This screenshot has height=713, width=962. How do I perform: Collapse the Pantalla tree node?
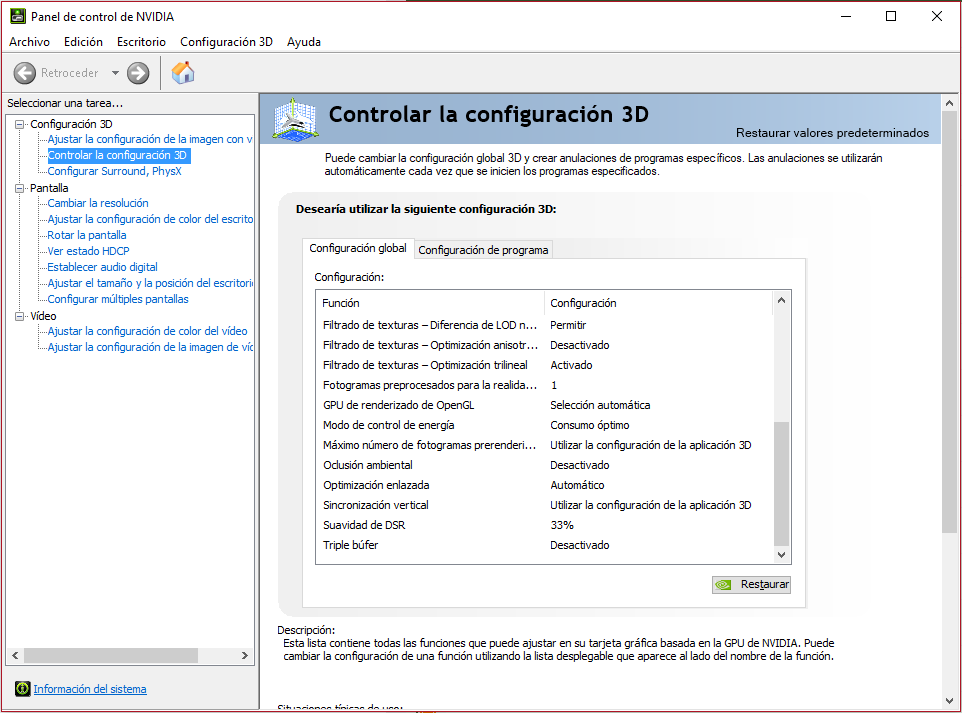pyautogui.click(x=20, y=188)
